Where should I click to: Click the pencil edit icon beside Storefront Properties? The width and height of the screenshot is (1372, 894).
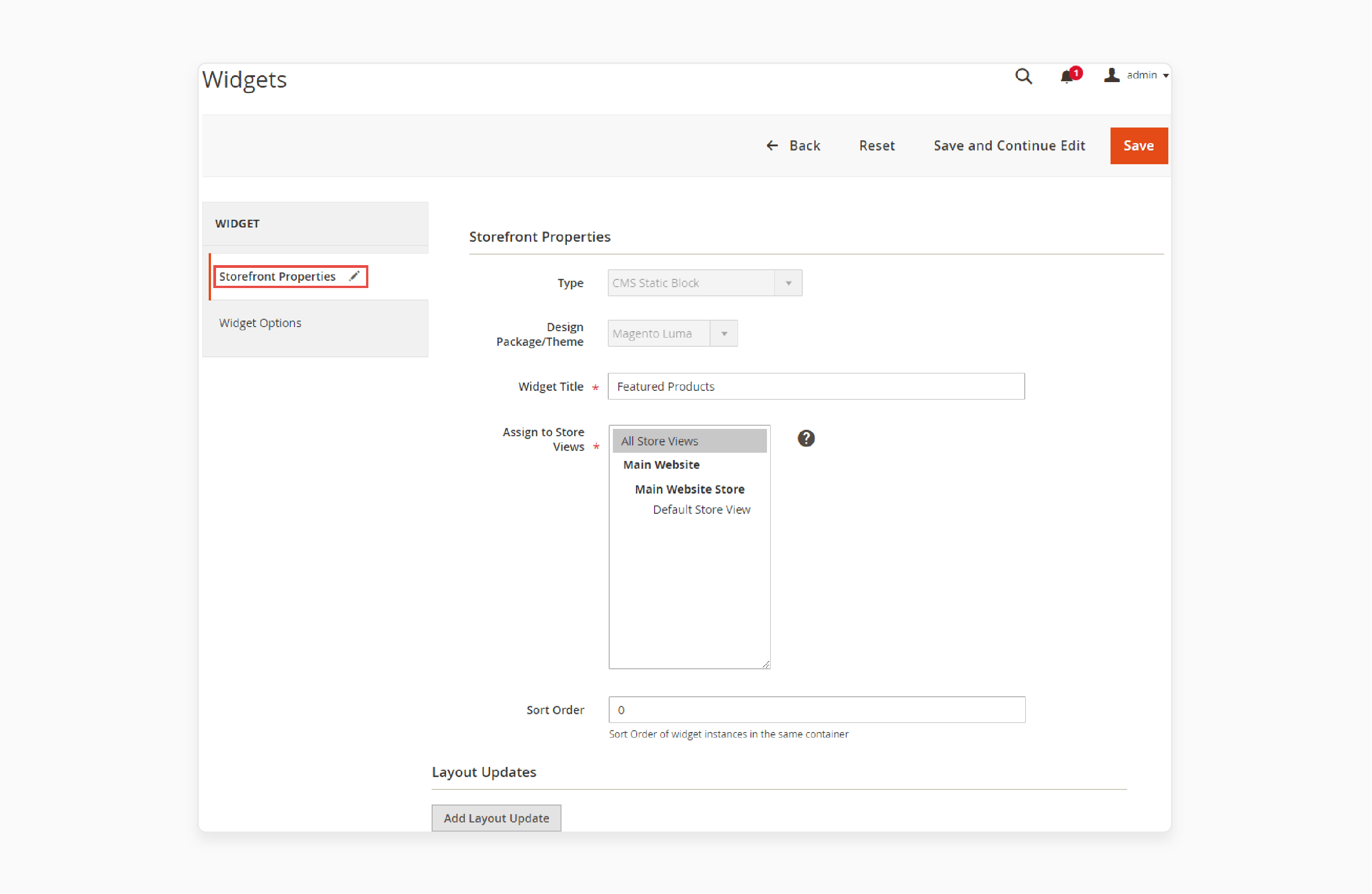[x=355, y=276]
